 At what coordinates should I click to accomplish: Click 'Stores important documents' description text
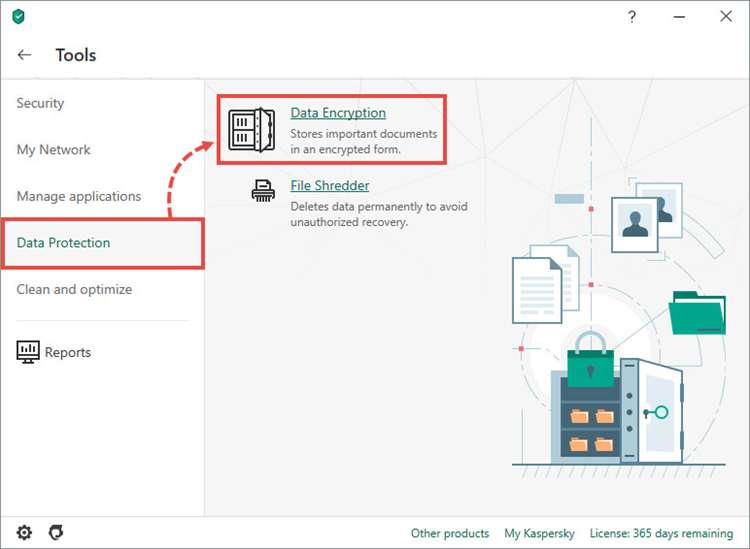[x=364, y=142]
